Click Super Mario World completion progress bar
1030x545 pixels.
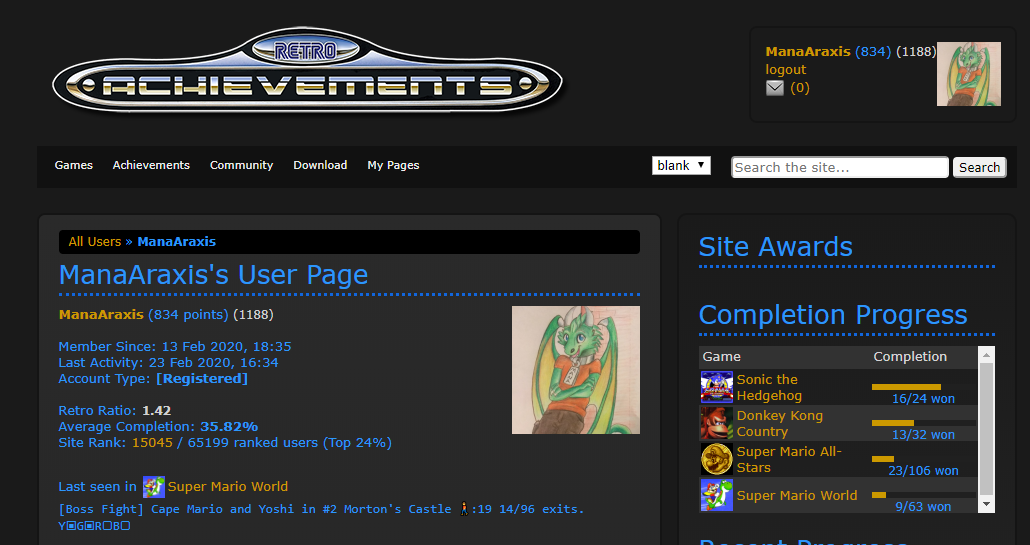(923, 495)
